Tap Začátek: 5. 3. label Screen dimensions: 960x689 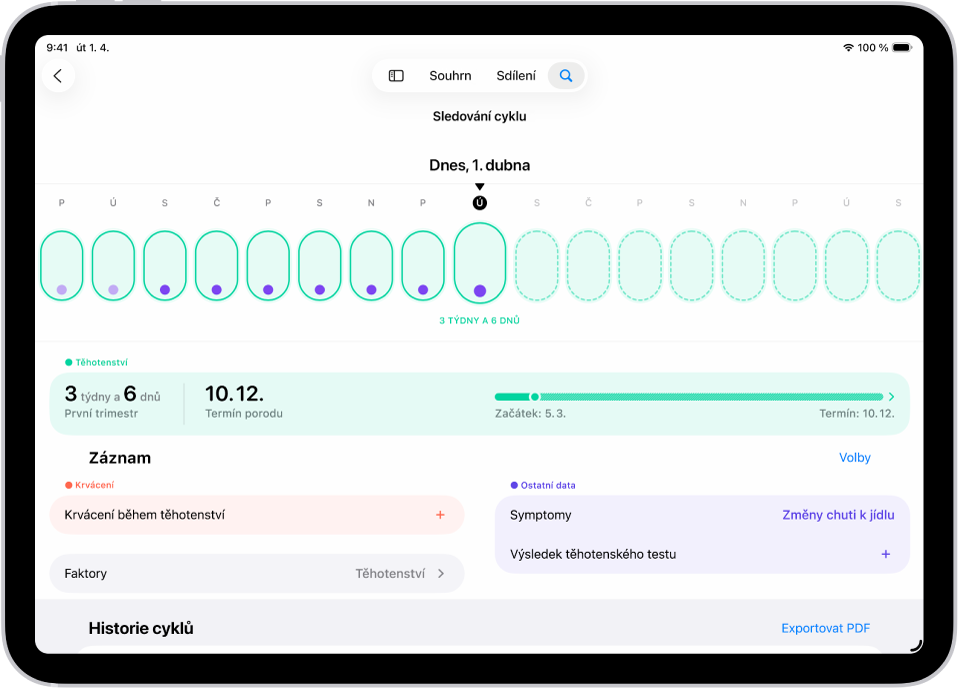pyautogui.click(x=530, y=414)
